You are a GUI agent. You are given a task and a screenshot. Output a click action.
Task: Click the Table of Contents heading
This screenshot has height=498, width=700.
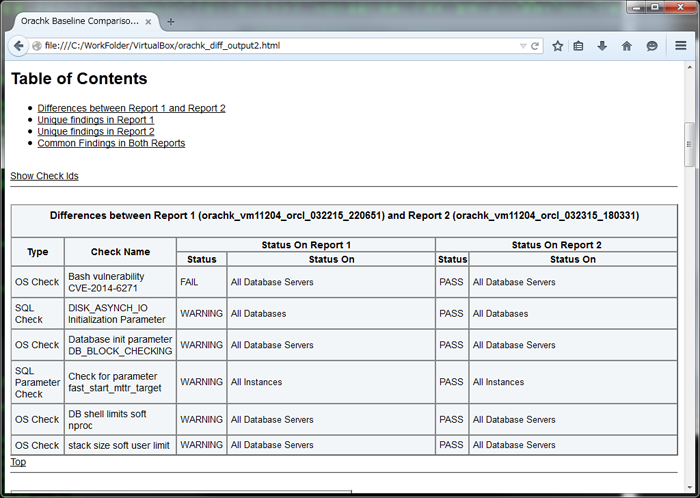79,79
